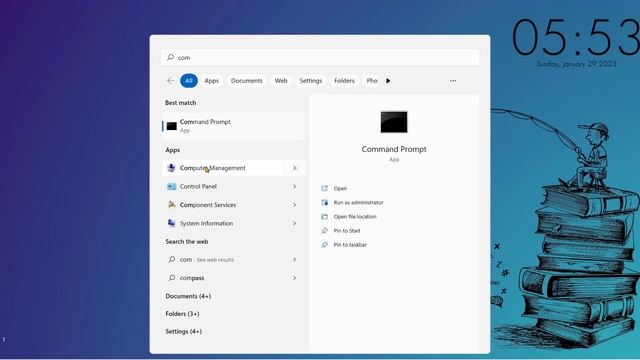Expand the Folders (3+) section
640x360 pixels.
182,313
